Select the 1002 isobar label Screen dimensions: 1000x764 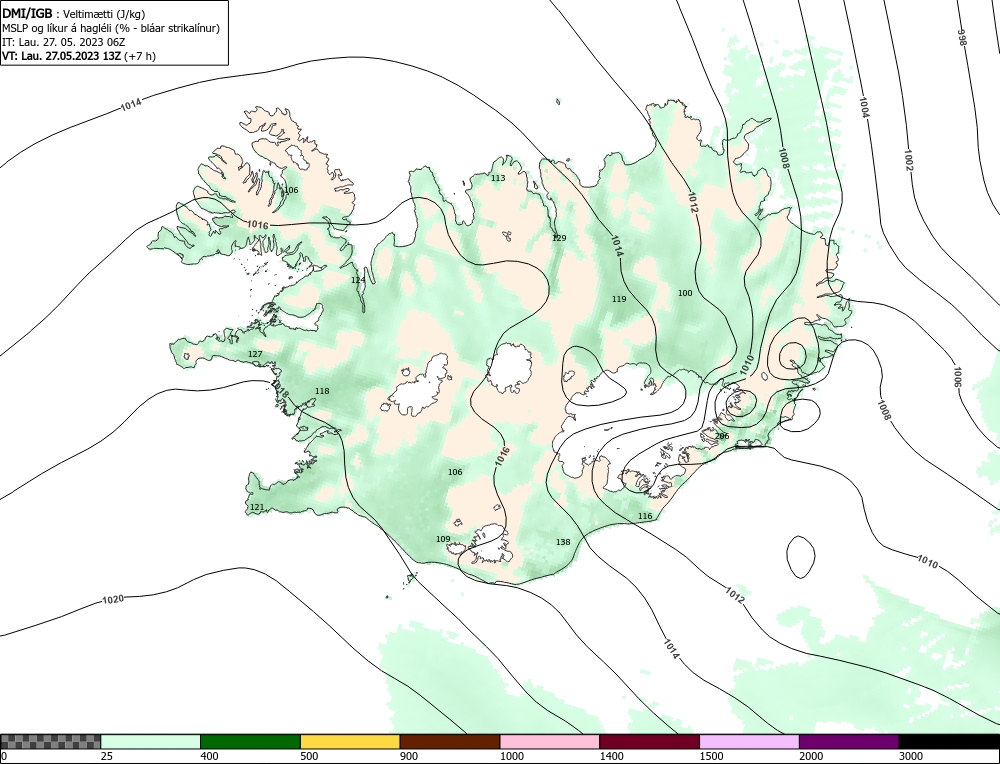pyautogui.click(x=909, y=159)
